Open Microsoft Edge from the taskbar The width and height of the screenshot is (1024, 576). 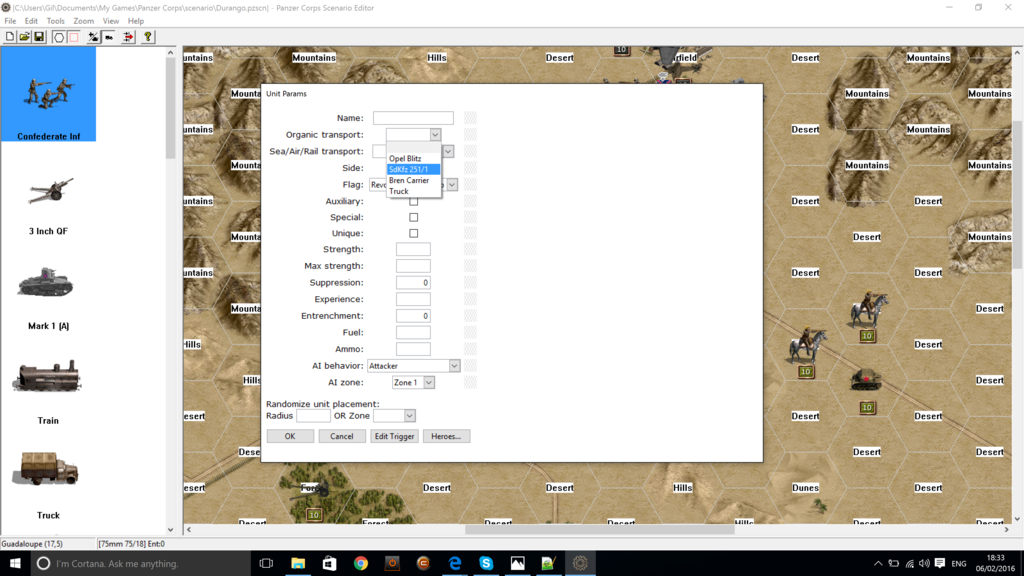click(x=455, y=563)
